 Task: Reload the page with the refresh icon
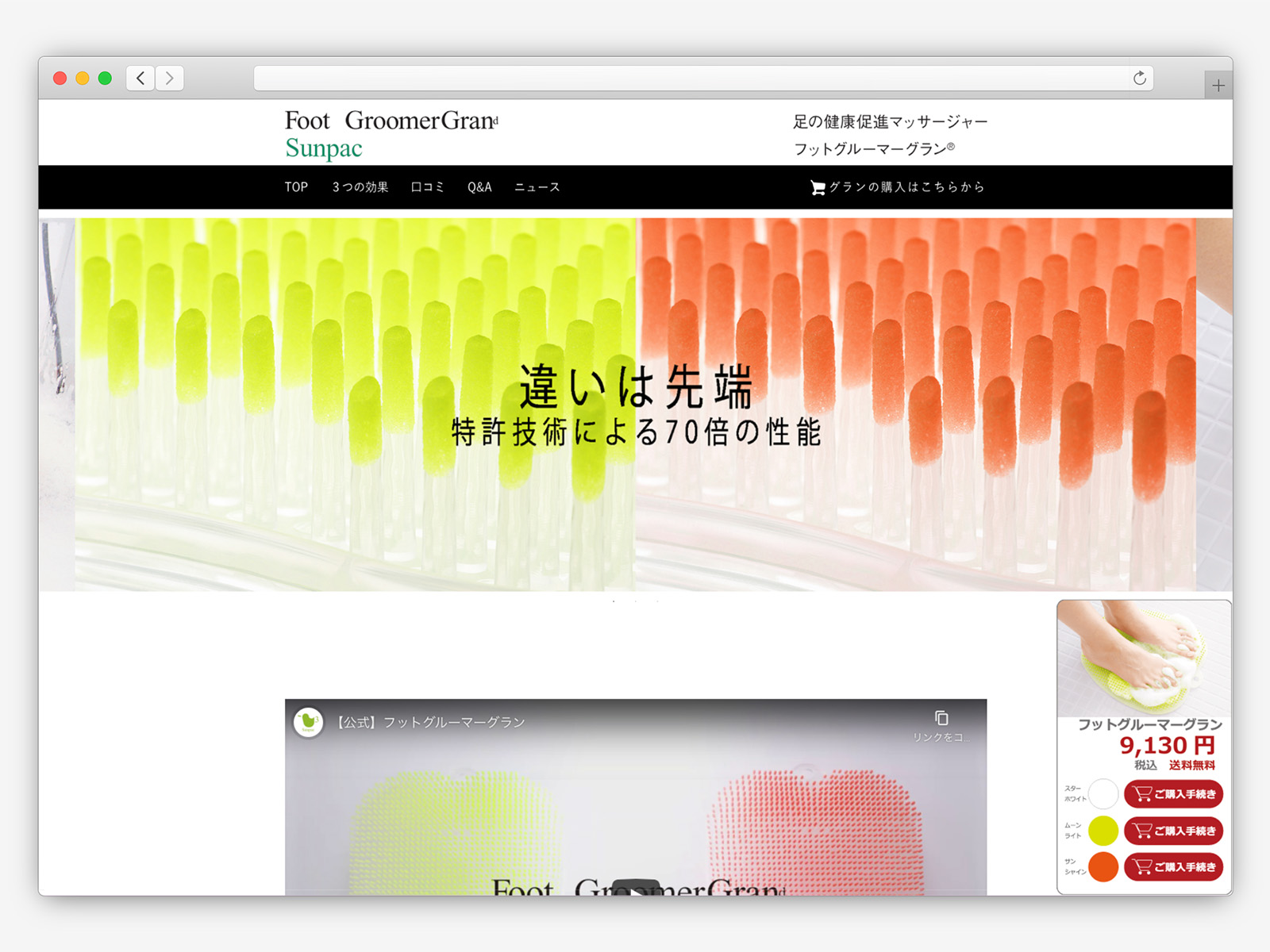coord(1140,78)
